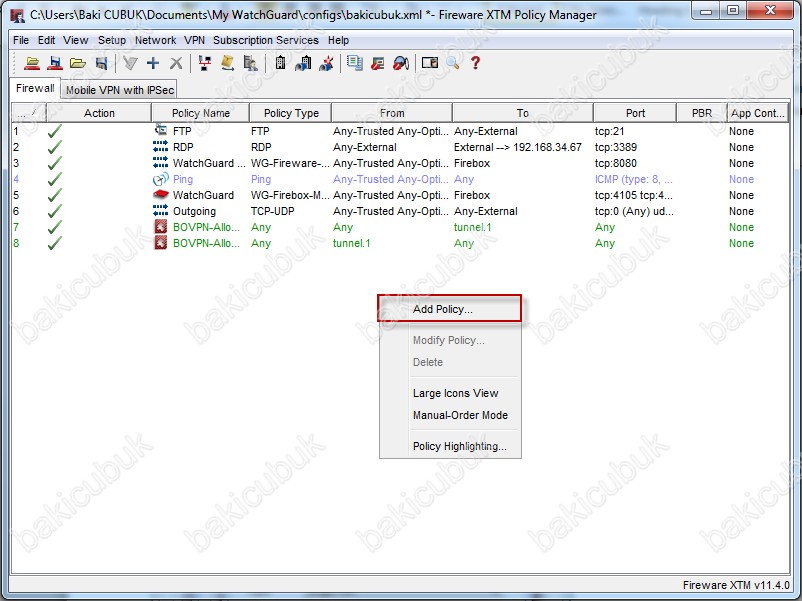This screenshot has height=601, width=802.
Task: Click the Save to Firebox floppy toolbar icon
Action: point(55,63)
